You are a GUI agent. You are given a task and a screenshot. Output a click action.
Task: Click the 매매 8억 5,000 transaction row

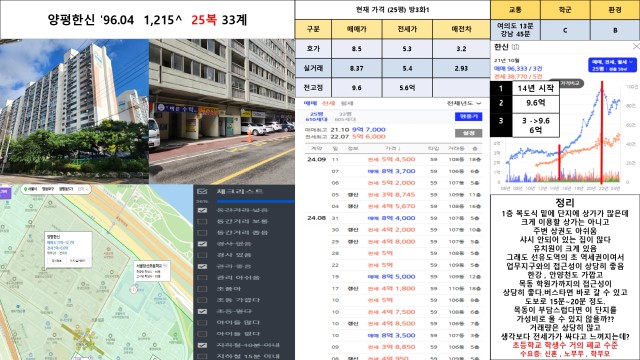coord(394,277)
